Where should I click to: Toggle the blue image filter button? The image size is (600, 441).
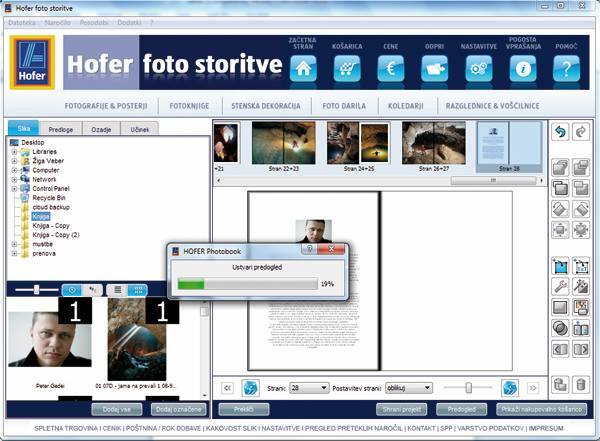click(72, 290)
